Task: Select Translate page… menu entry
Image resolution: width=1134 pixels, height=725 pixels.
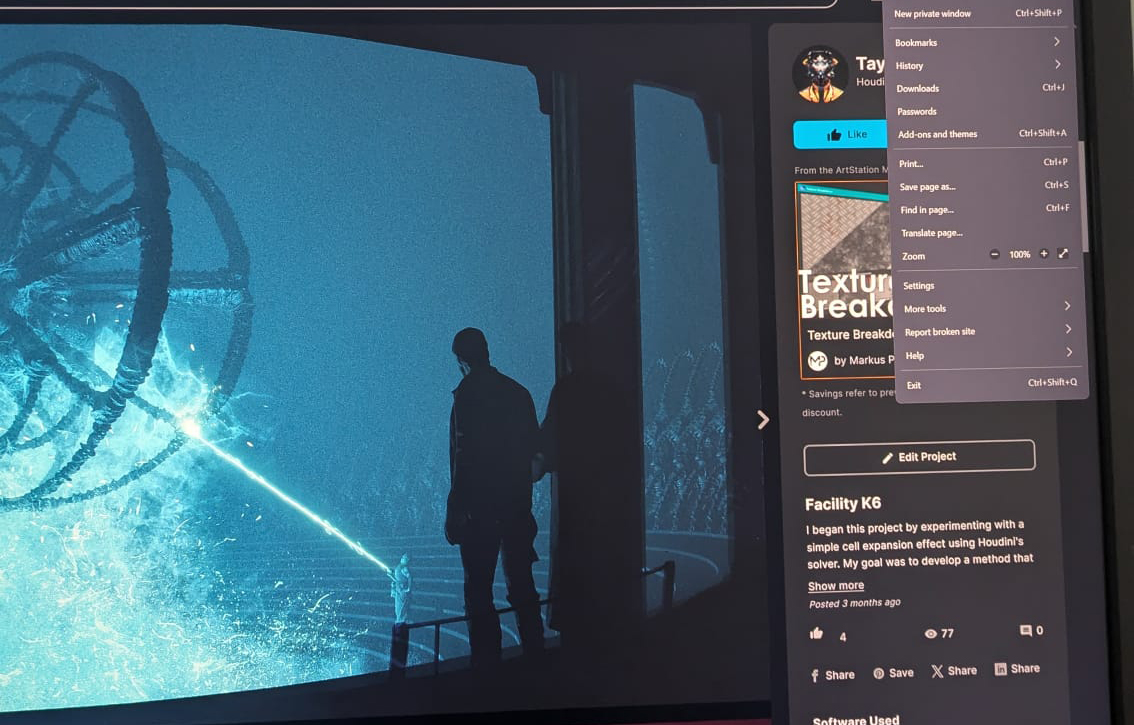Action: [x=986, y=233]
